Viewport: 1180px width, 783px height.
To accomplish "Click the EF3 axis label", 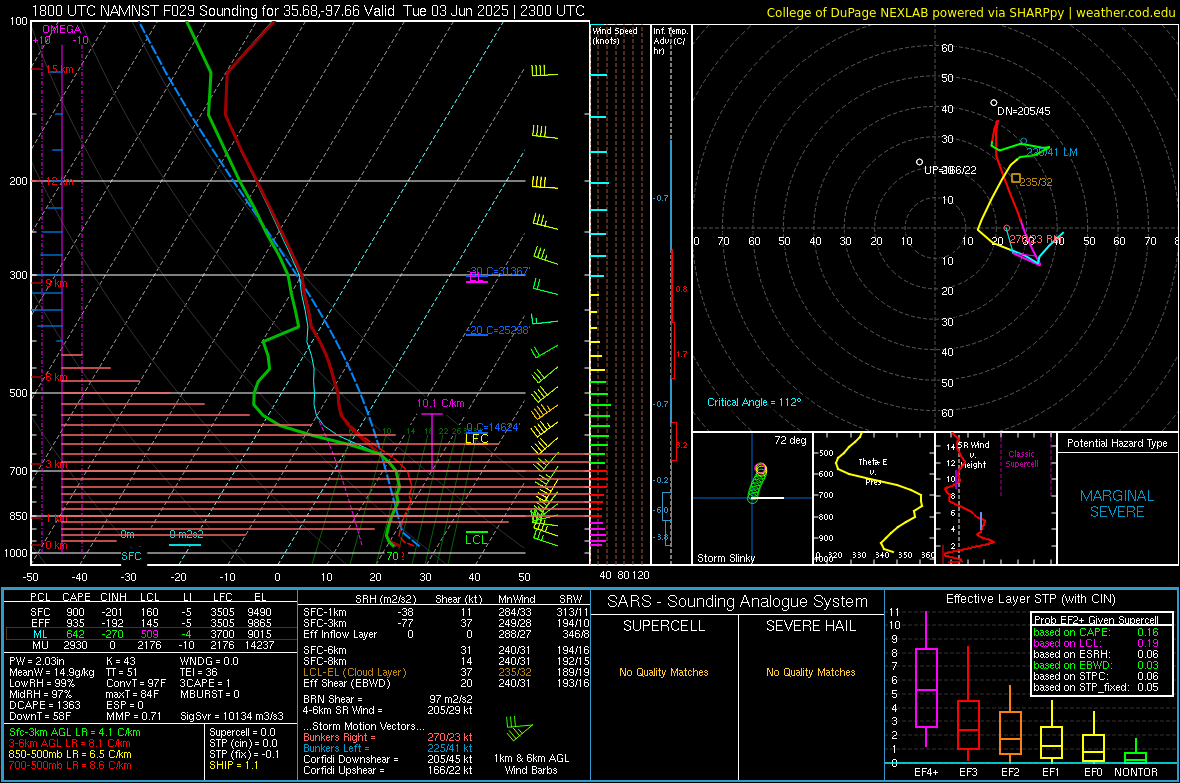I will (968, 772).
